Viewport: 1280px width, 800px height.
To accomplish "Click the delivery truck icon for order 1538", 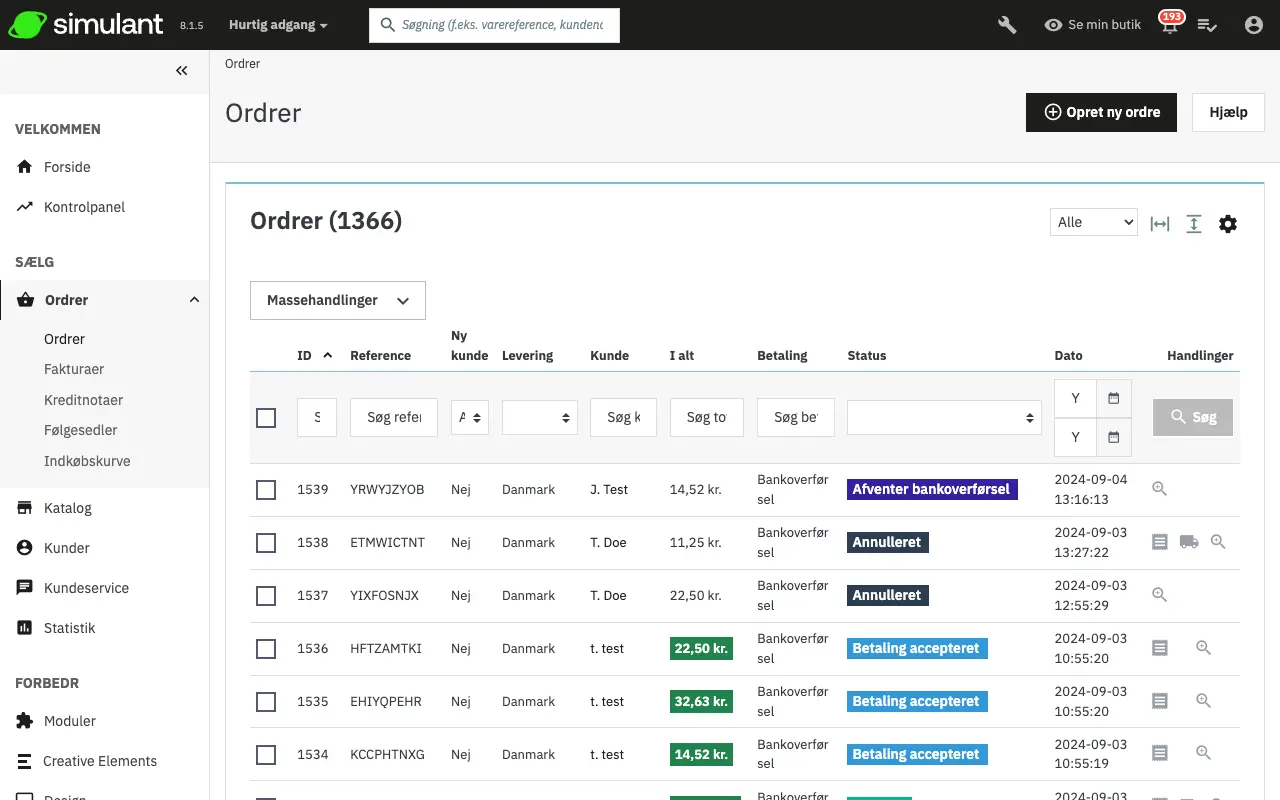I will 1189,542.
